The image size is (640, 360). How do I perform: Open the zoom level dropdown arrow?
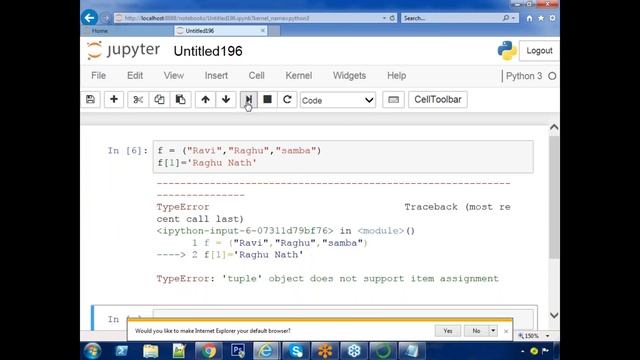(548, 336)
